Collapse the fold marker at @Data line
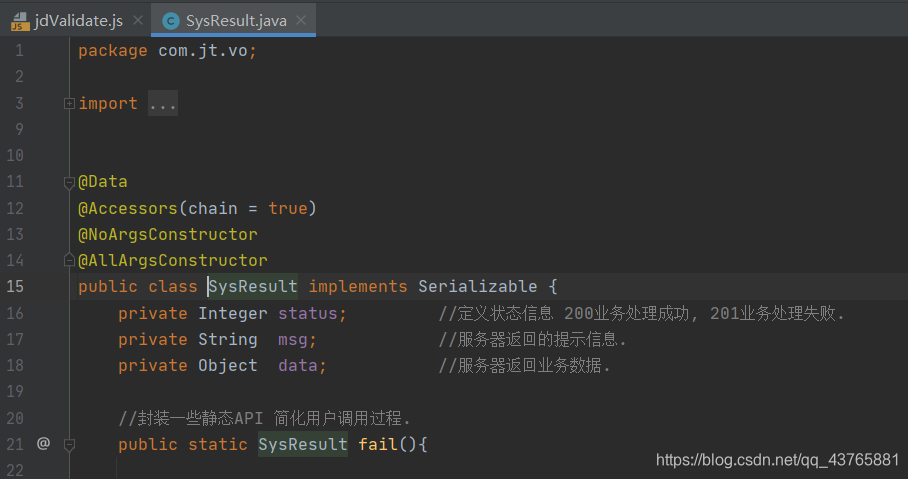The height and width of the screenshot is (479, 908). tap(69, 182)
